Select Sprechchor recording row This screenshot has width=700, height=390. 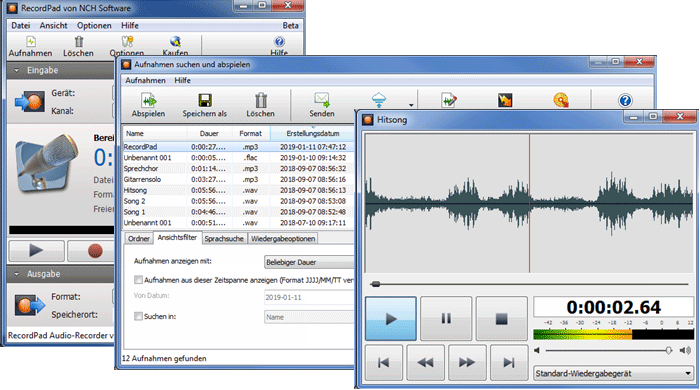pos(238,168)
